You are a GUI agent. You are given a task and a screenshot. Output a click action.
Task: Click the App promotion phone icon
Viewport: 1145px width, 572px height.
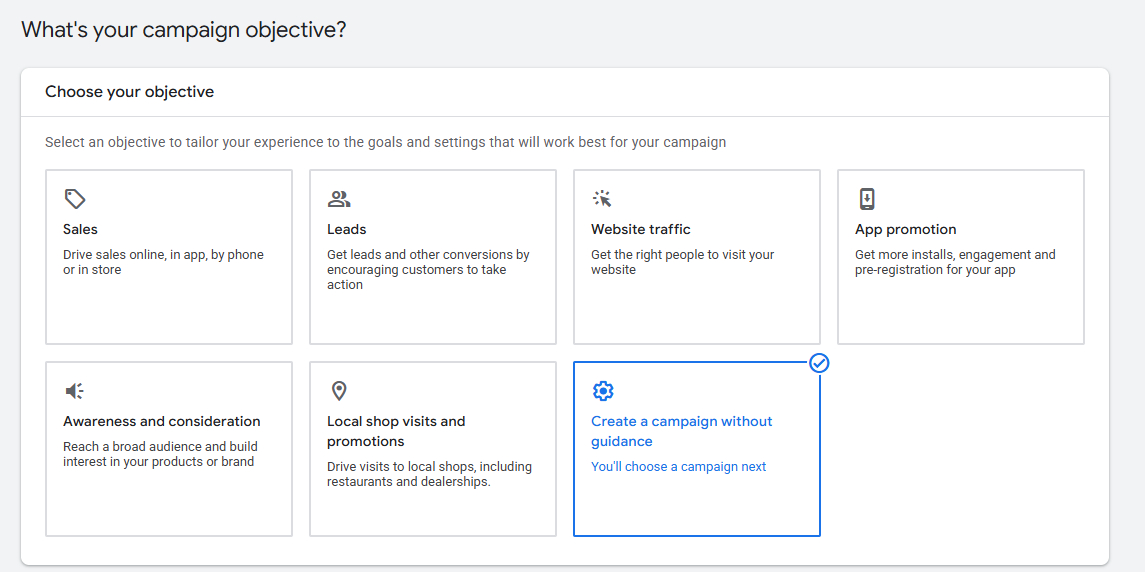[867, 199]
